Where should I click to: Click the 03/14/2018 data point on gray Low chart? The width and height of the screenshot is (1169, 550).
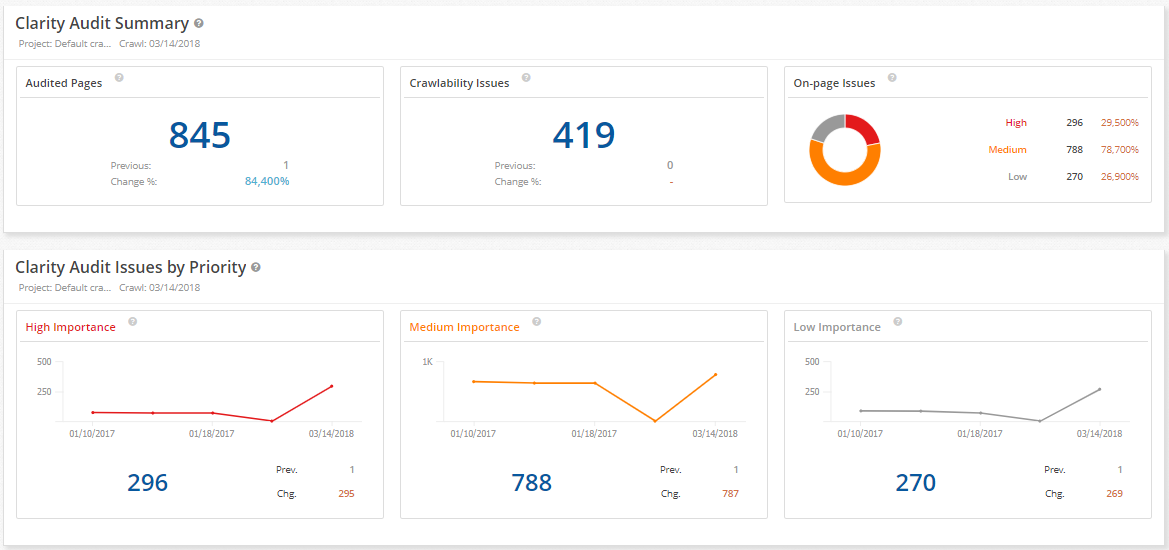1099,389
